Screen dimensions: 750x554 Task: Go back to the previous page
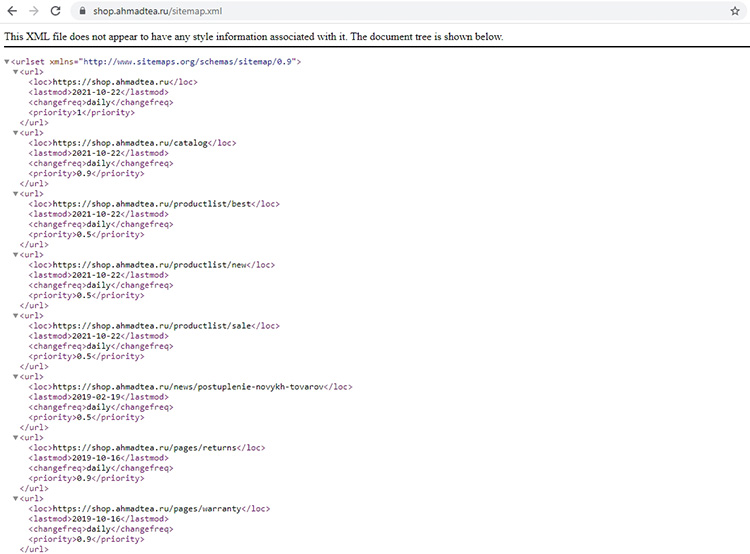click(12, 11)
